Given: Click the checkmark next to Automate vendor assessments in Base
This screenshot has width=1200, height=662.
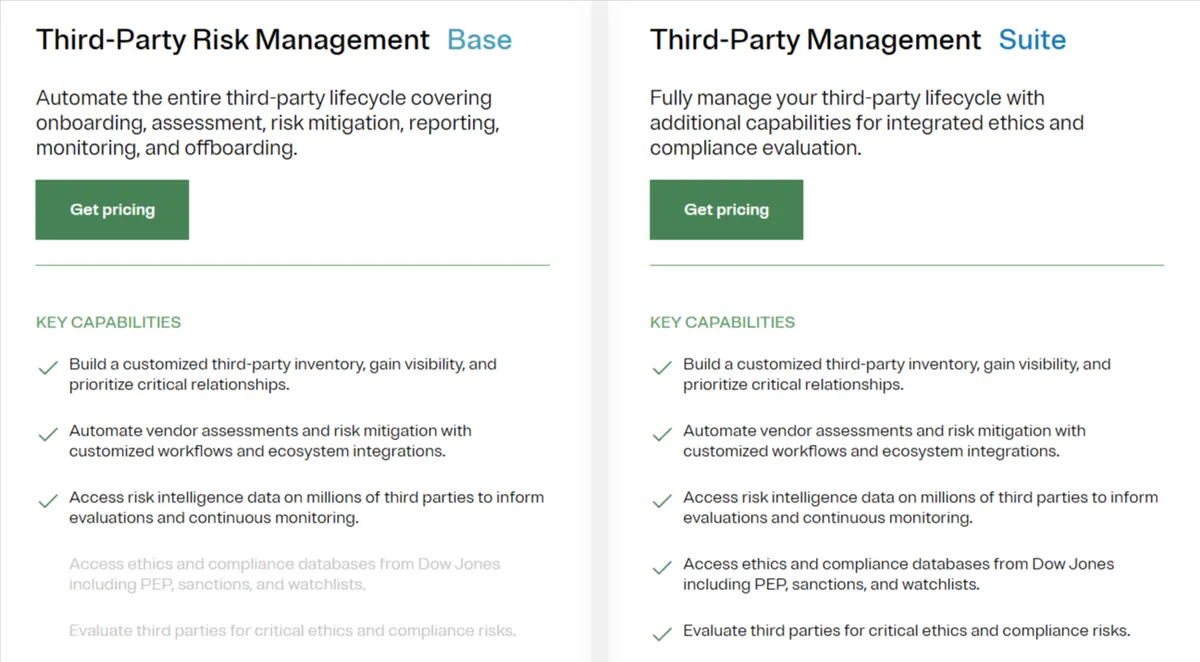Looking at the screenshot, I should [x=47, y=434].
